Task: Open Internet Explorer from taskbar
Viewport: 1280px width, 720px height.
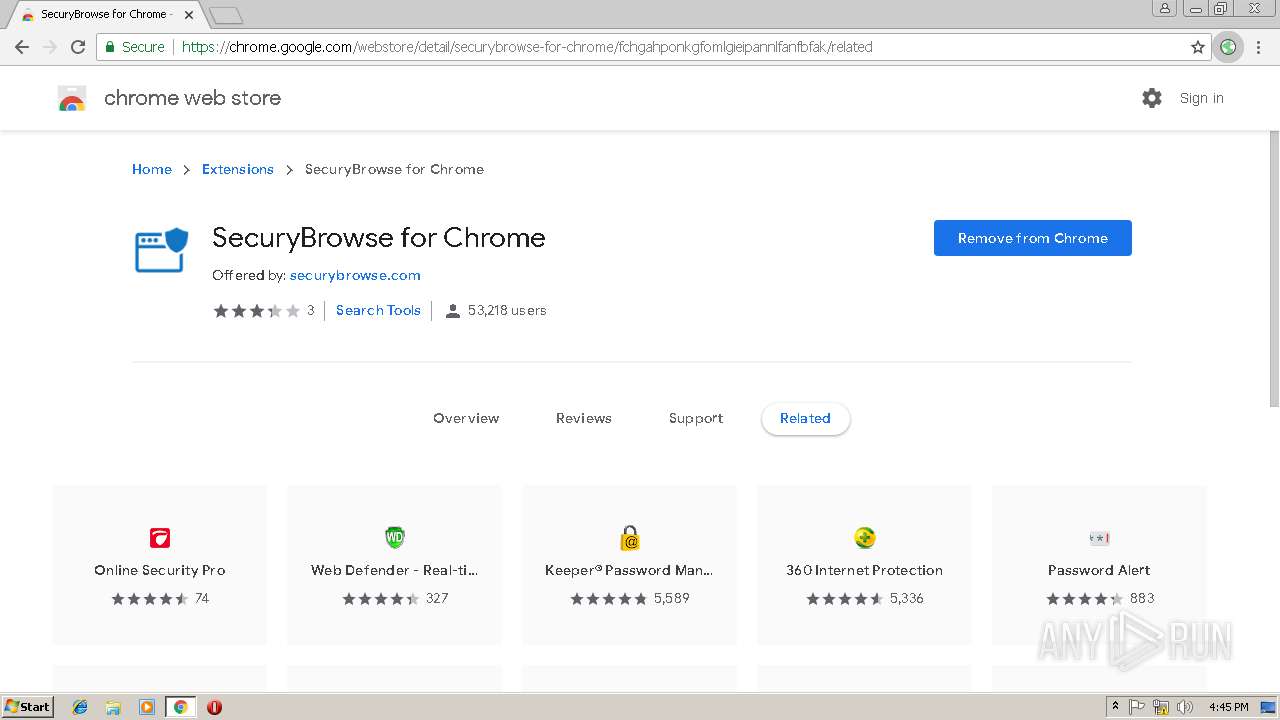Action: click(x=80, y=707)
